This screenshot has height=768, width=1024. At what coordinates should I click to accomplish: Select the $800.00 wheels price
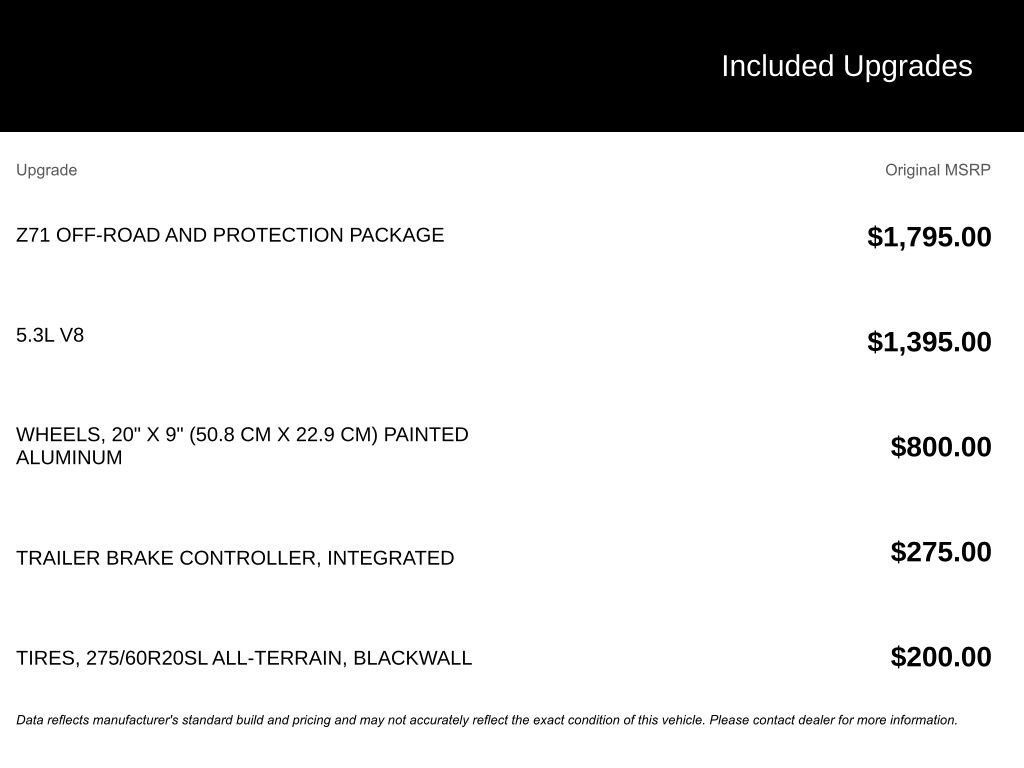pos(941,447)
